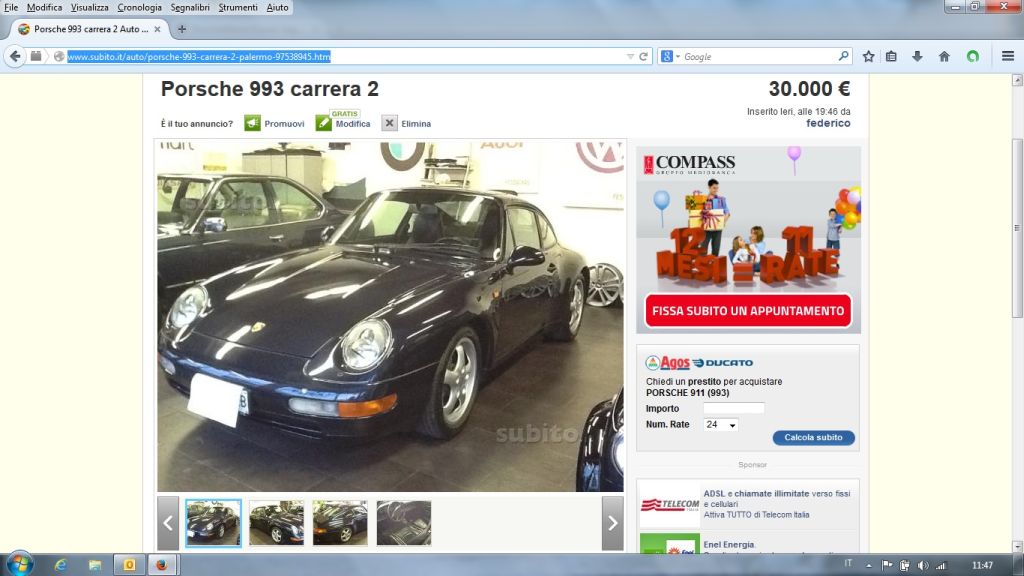The image size is (1024, 576).
Task: Open the Strumenti menu
Action: 238,7
